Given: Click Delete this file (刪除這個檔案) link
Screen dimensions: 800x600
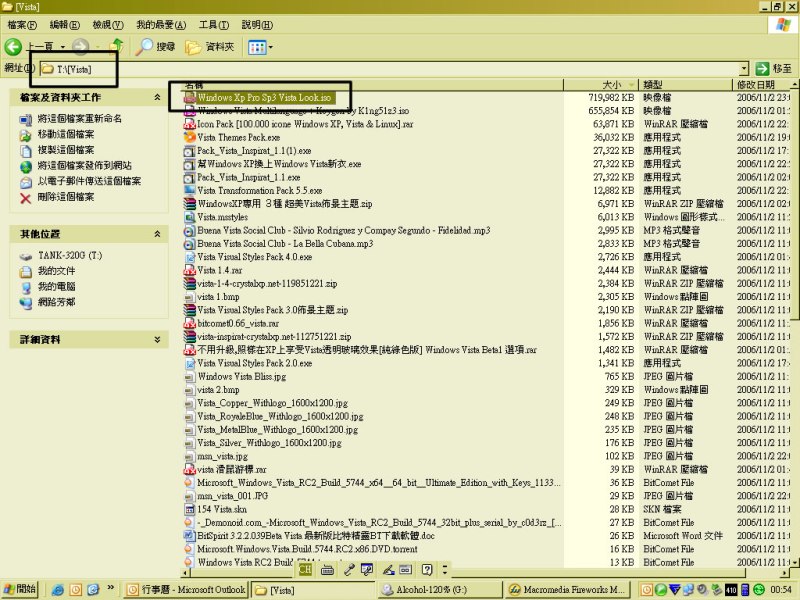Looking at the screenshot, I should tap(66, 196).
